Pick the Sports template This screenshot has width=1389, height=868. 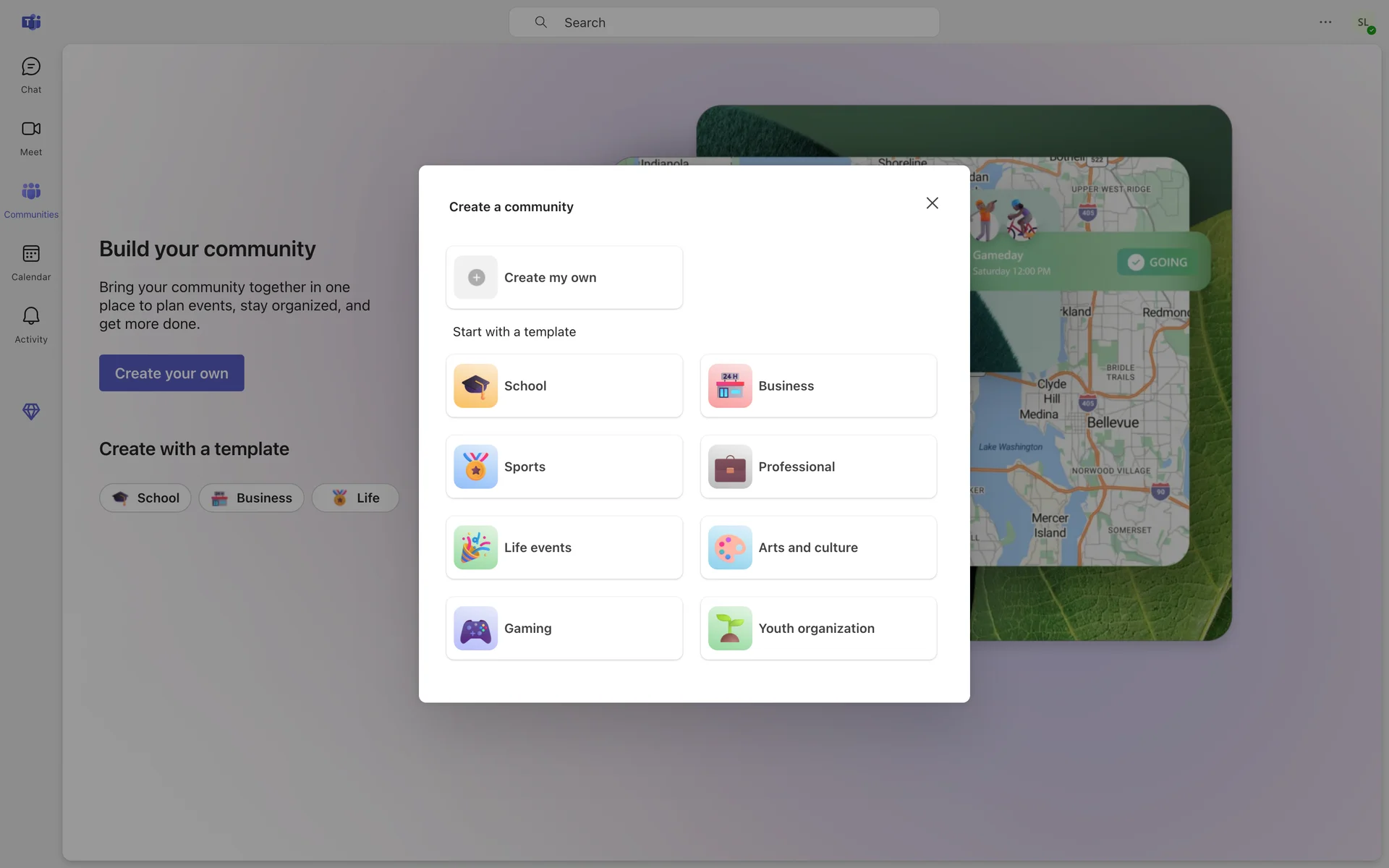(x=564, y=467)
